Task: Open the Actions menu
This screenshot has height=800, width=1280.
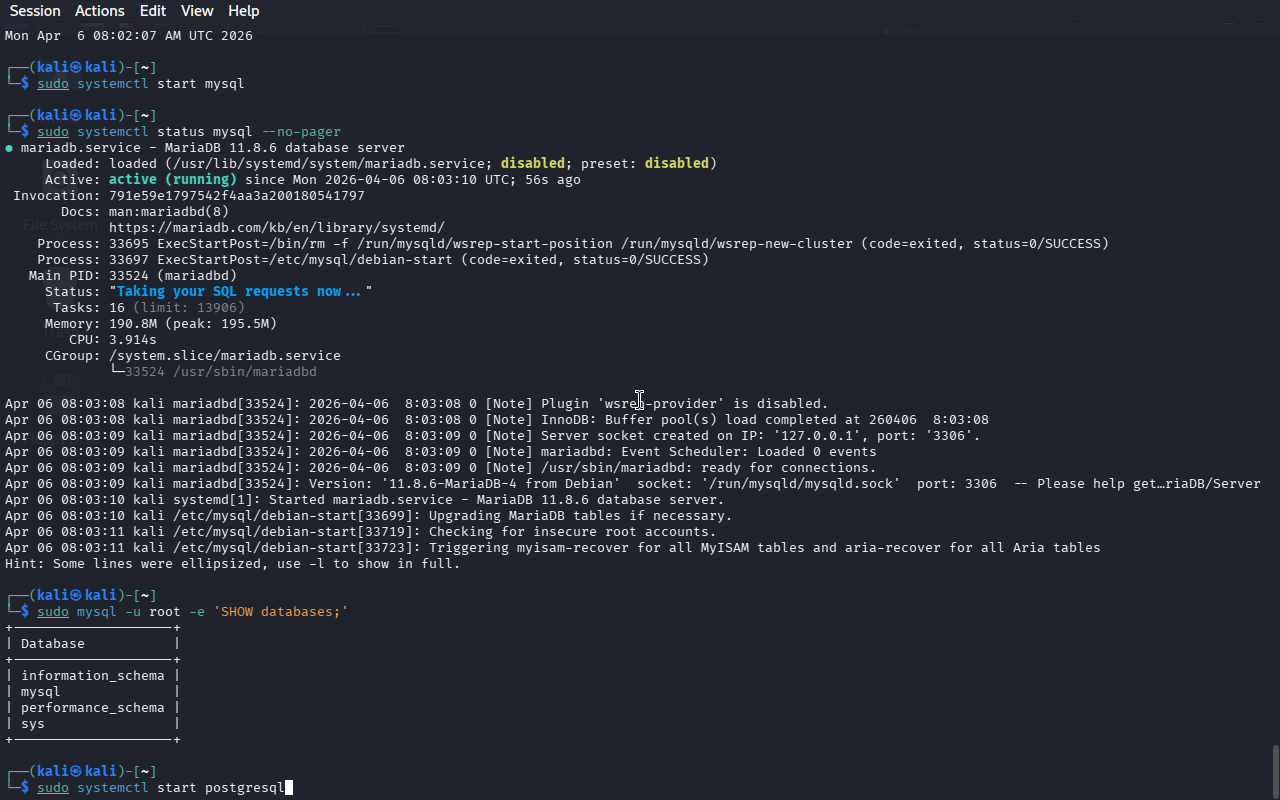Action: click(x=100, y=11)
